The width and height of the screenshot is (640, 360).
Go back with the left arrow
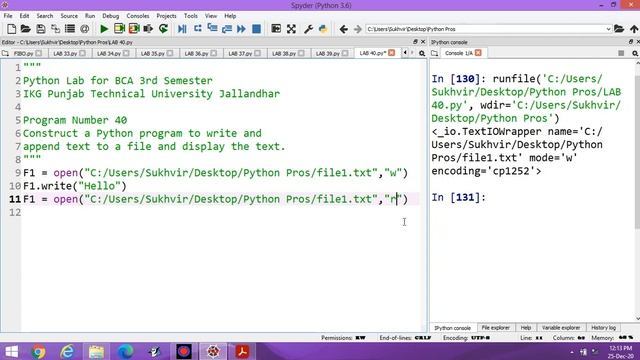tap(343, 29)
